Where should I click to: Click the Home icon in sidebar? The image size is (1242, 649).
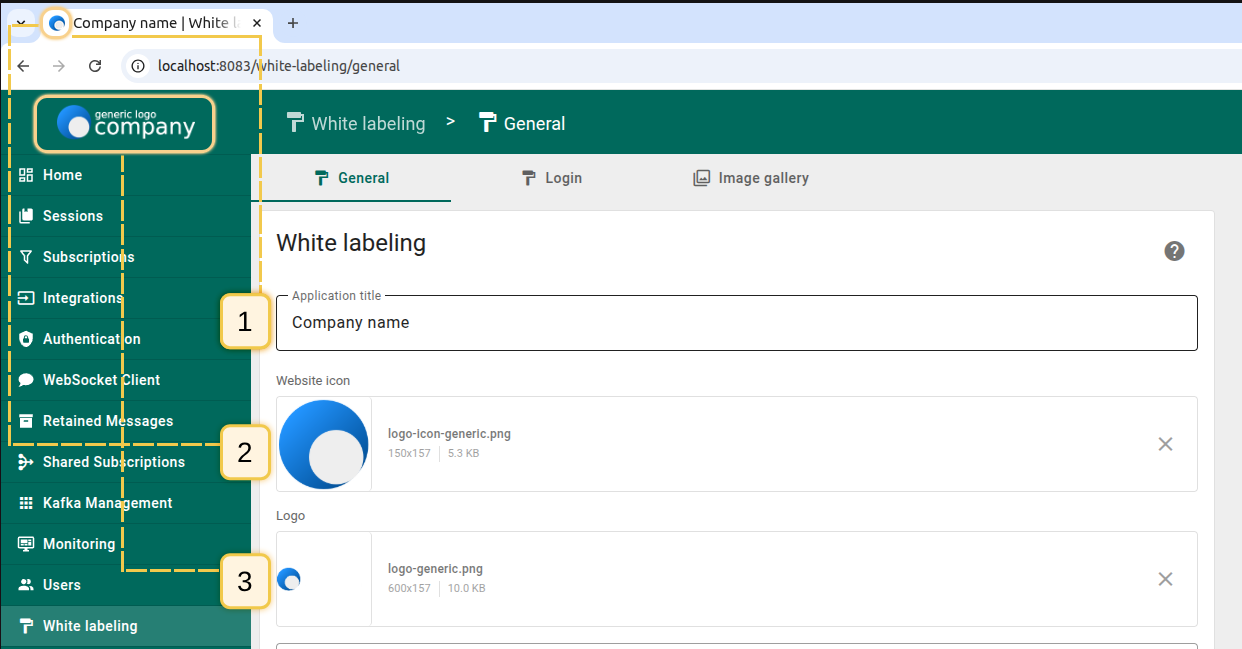pos(27,175)
